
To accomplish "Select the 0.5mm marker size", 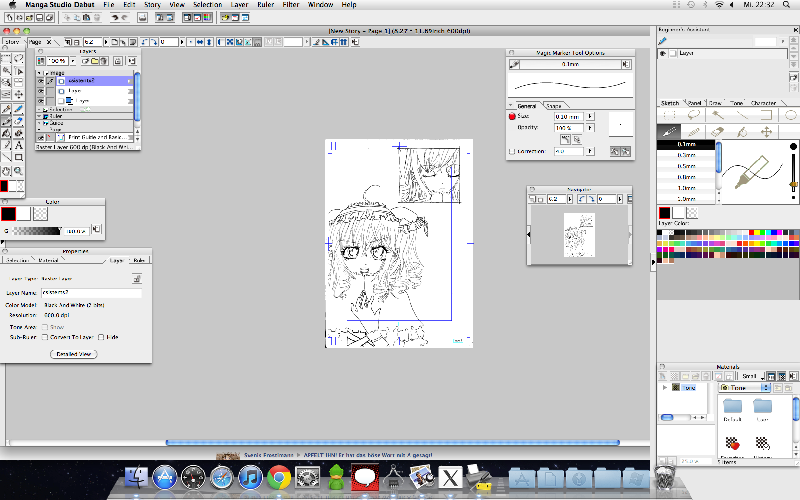I will pyautogui.click(x=686, y=166).
